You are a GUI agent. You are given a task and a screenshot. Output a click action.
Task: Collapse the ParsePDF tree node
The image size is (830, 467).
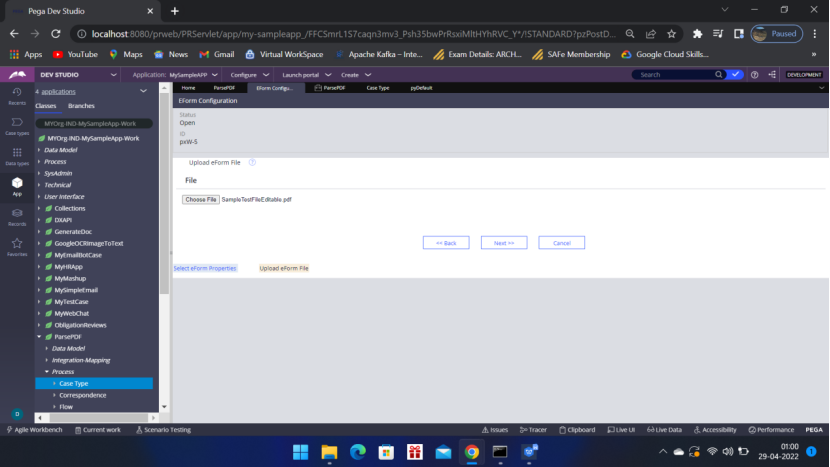click(39, 337)
